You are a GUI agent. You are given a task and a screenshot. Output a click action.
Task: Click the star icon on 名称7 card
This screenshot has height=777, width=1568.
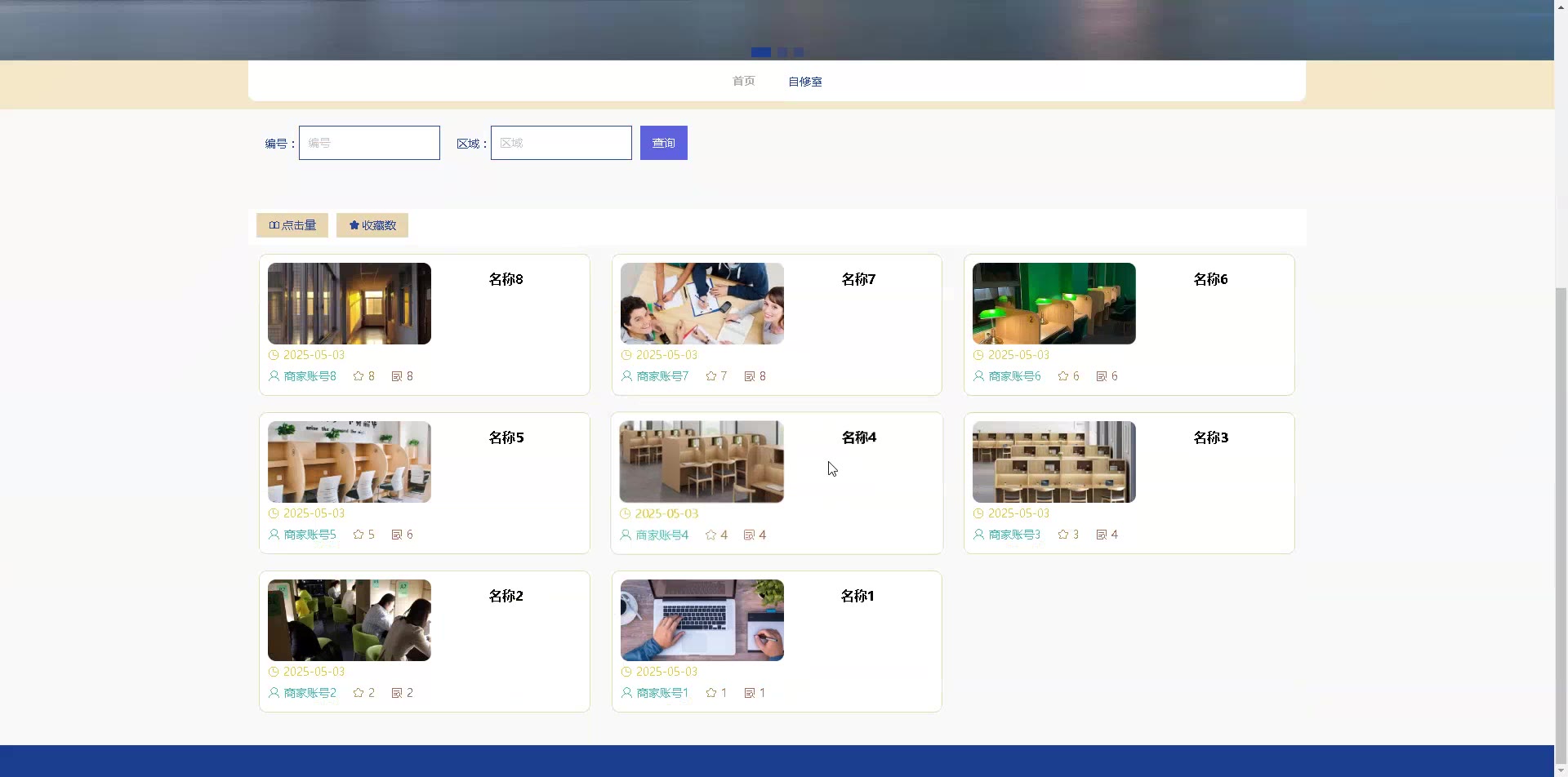(x=711, y=376)
